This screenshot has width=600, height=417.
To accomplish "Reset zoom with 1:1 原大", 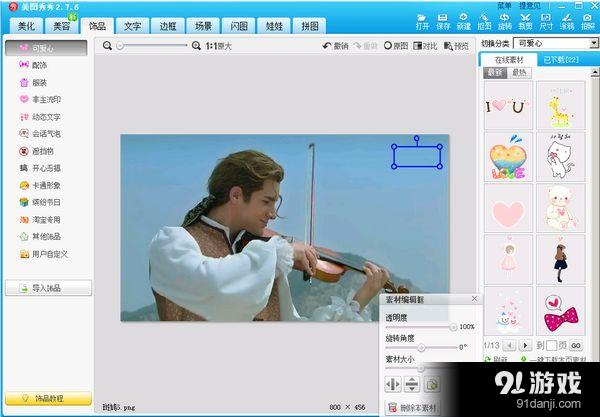I will [218, 46].
